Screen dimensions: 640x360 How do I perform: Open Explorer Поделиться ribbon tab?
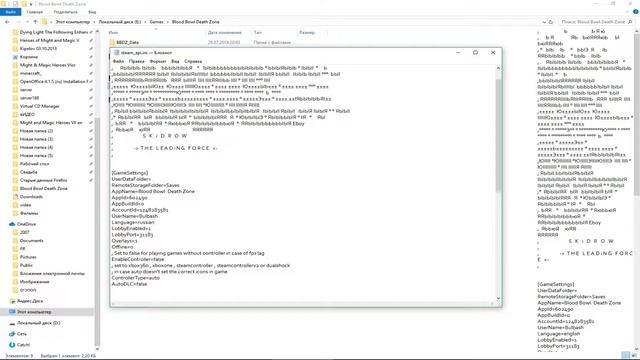click(x=65, y=12)
